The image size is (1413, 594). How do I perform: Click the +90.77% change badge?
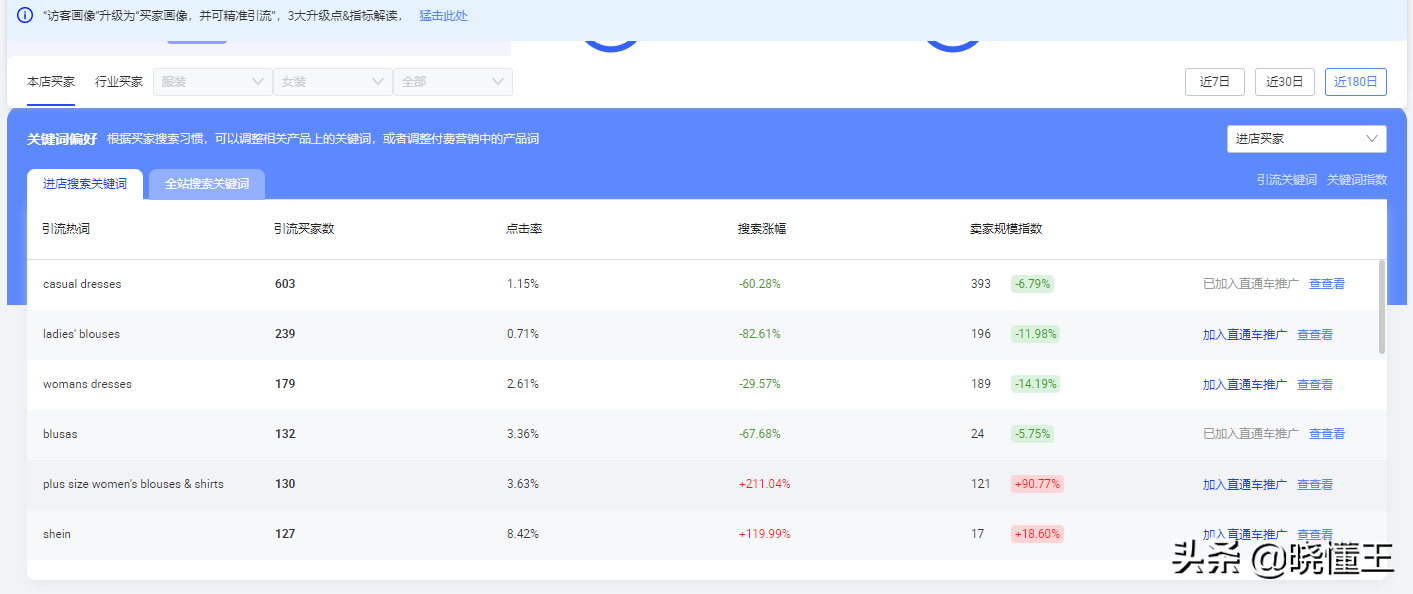[x=1037, y=484]
